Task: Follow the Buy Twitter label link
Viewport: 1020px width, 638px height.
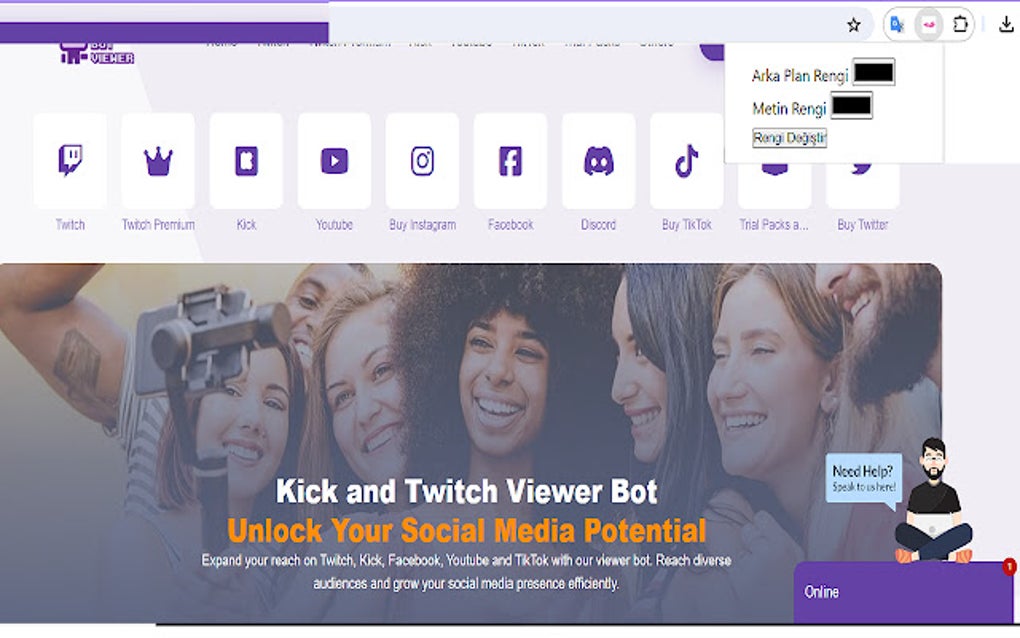Action: (863, 224)
